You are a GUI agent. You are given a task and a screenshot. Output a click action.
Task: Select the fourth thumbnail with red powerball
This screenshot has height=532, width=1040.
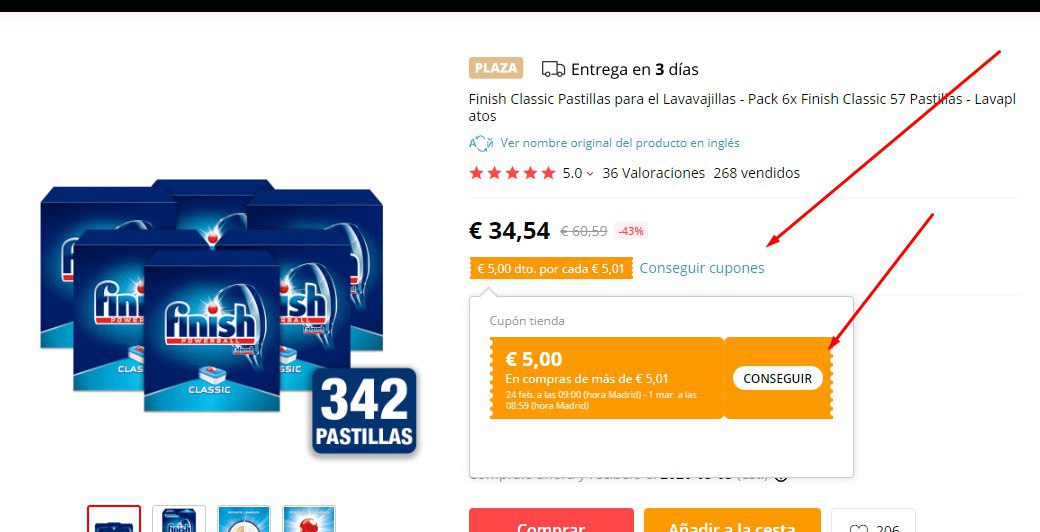click(309, 519)
